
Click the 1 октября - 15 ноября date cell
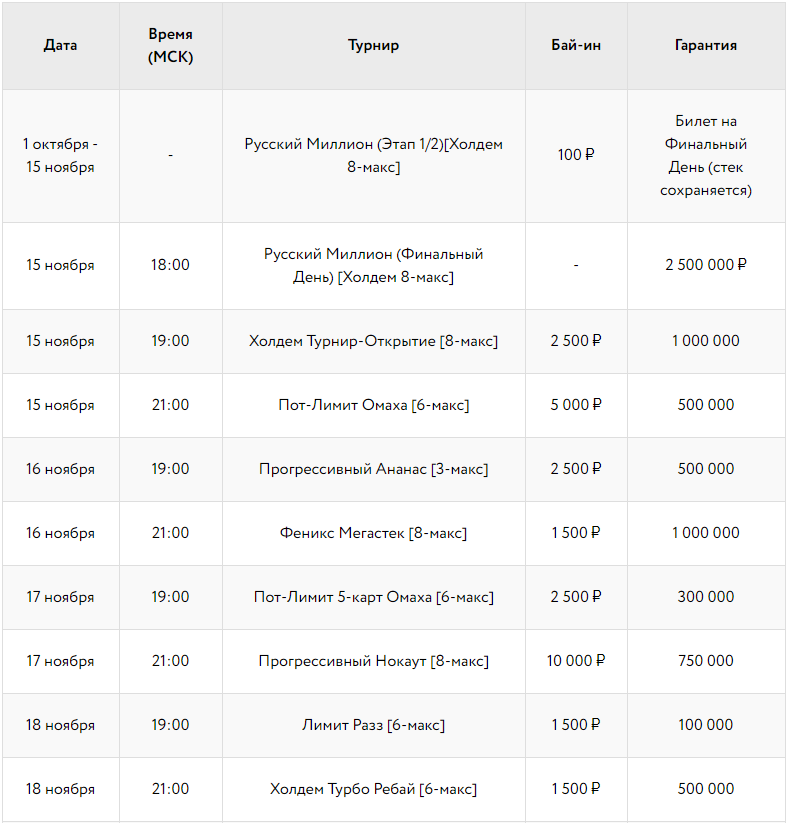coord(60,155)
